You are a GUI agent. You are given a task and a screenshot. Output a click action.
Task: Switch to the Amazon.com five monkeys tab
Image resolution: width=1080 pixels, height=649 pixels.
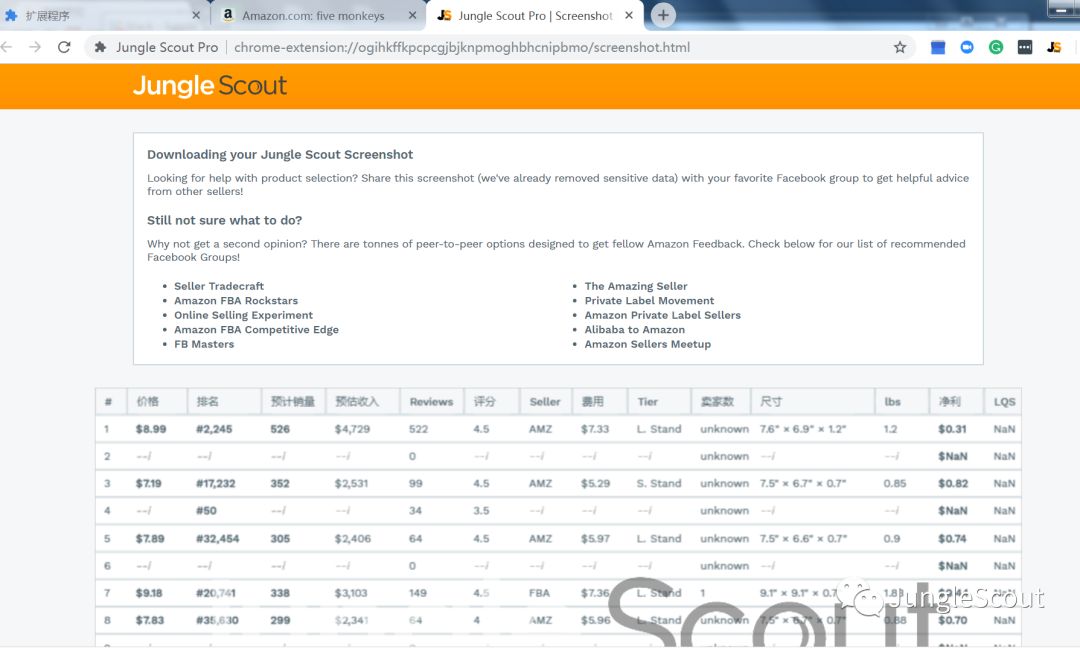tap(312, 16)
